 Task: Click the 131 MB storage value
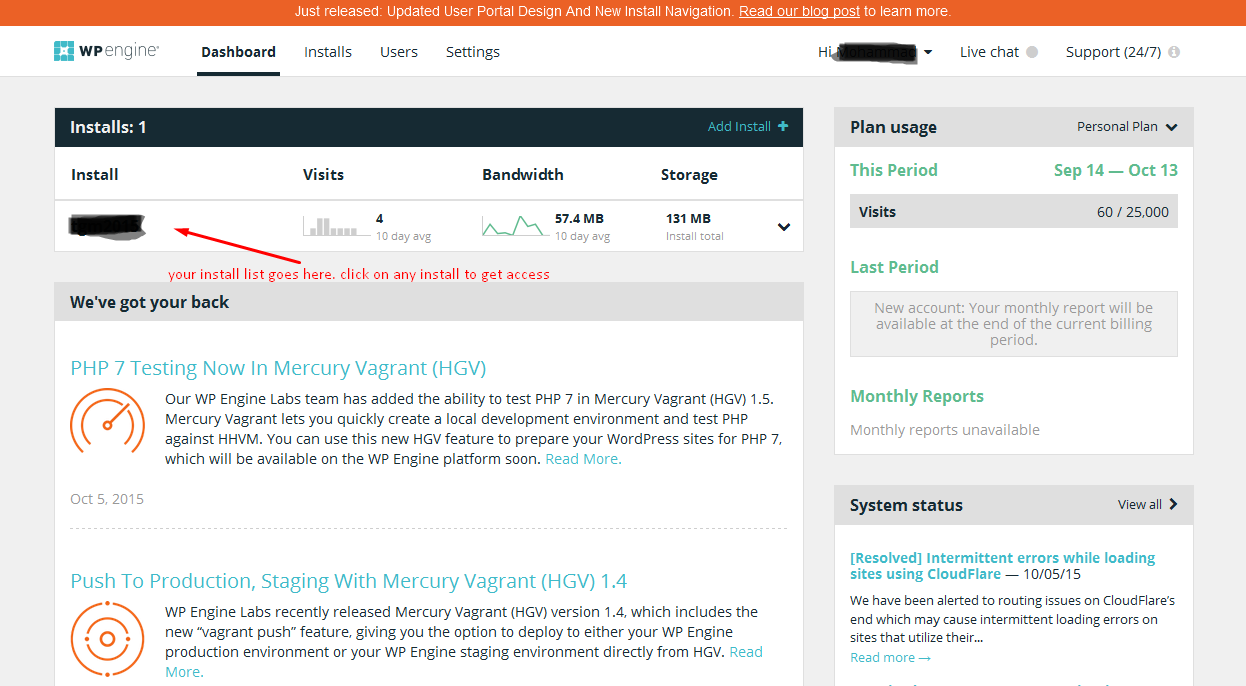coord(688,218)
